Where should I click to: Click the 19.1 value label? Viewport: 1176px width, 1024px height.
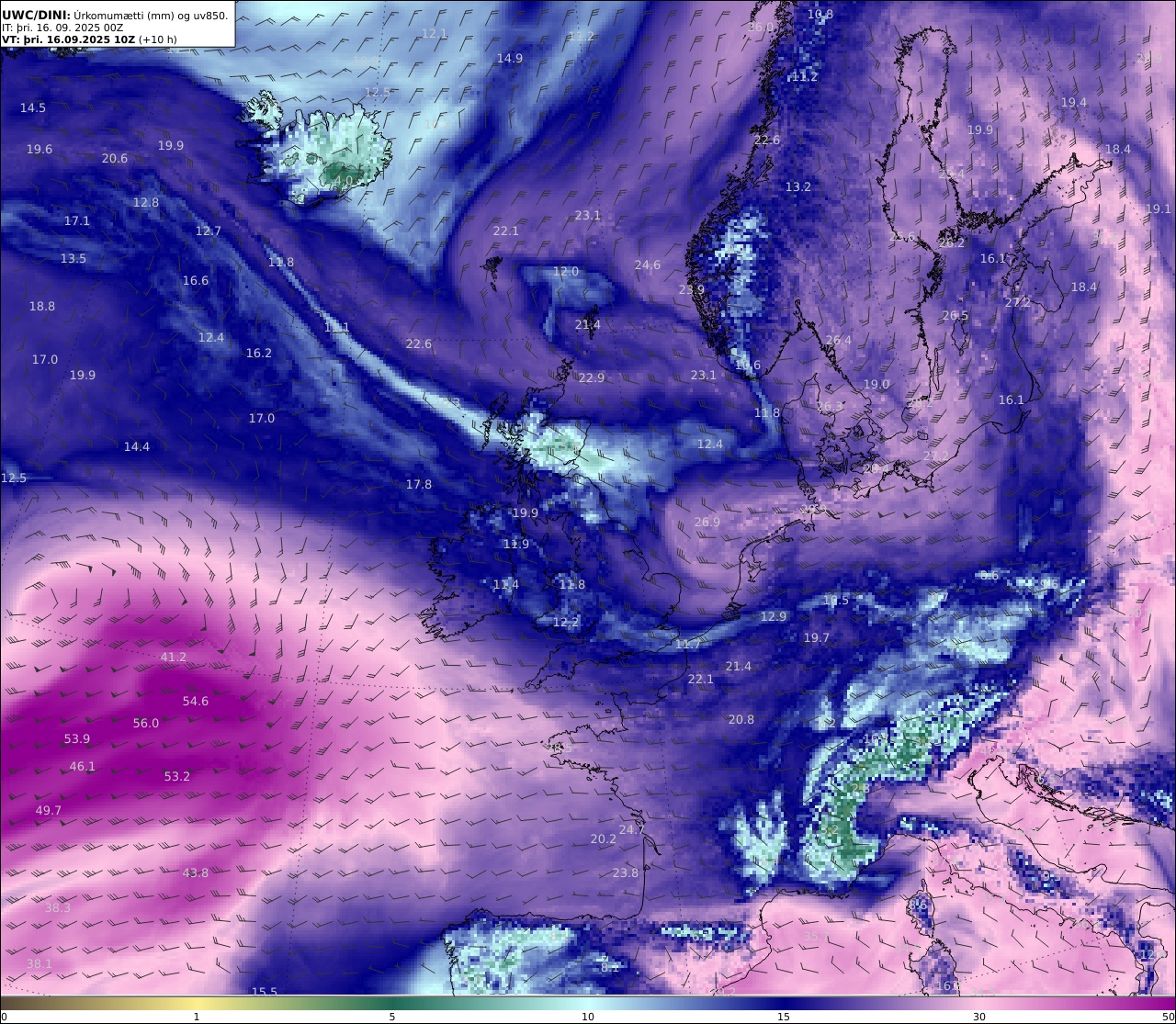[x=1159, y=208]
